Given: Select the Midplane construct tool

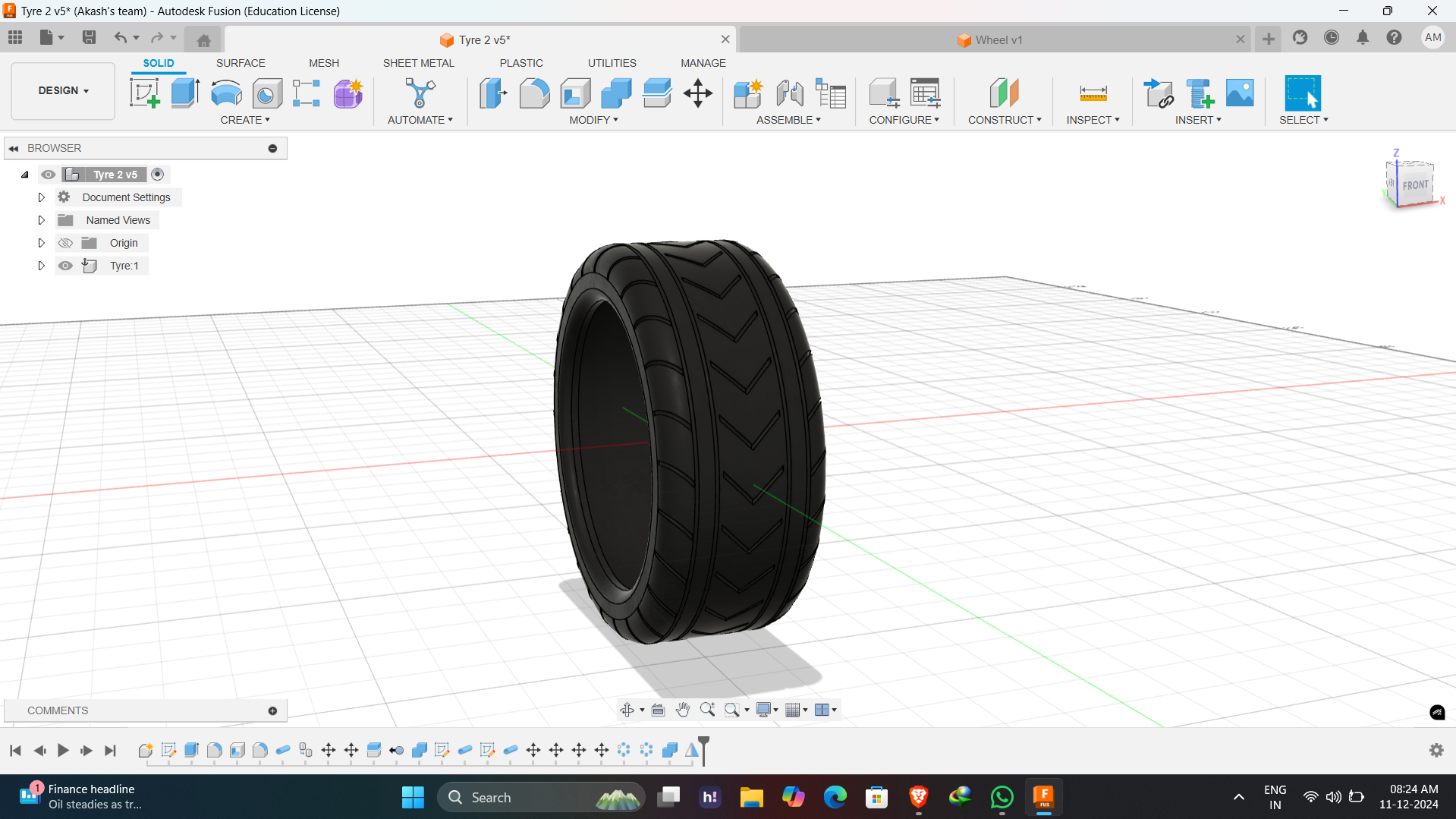Looking at the screenshot, I should (x=1005, y=93).
